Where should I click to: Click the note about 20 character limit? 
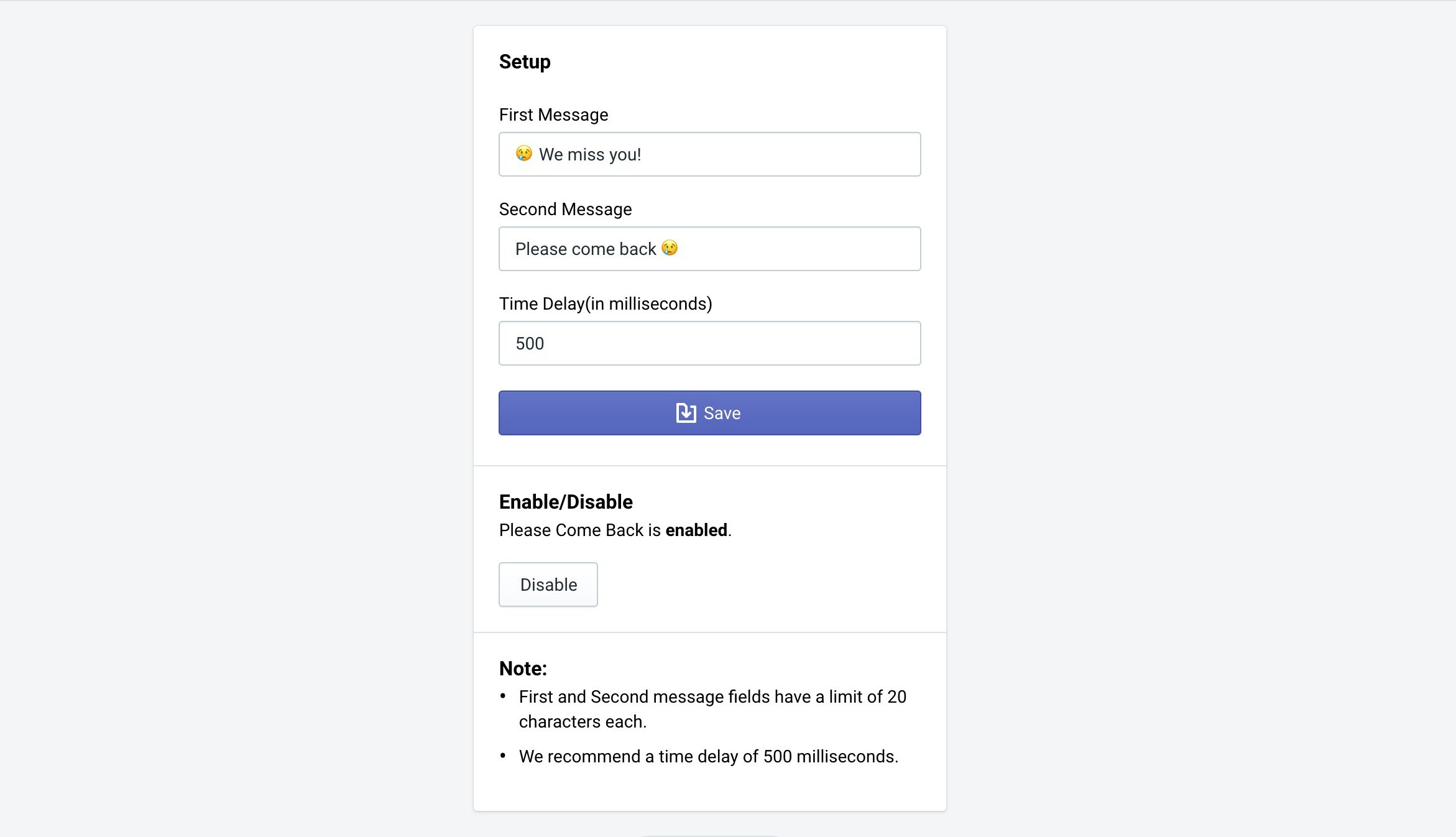[712, 709]
